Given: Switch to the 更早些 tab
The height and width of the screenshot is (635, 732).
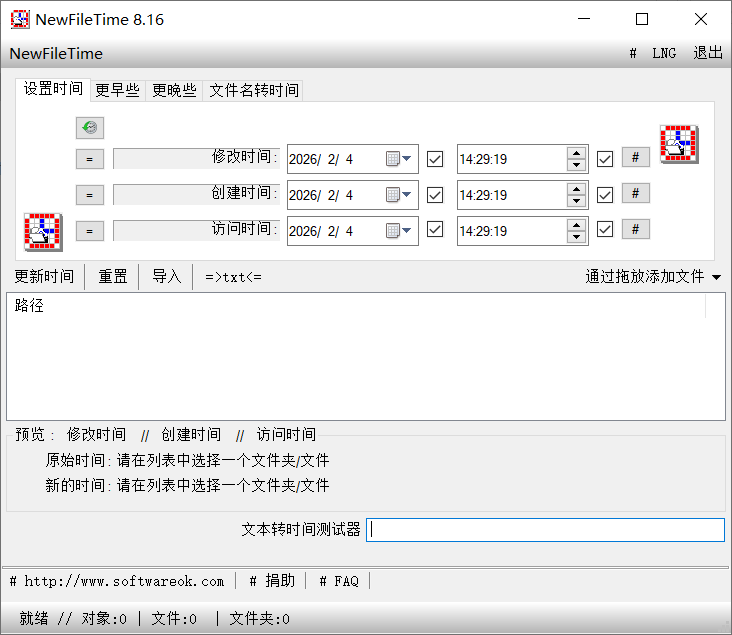Looking at the screenshot, I should pos(117,91).
